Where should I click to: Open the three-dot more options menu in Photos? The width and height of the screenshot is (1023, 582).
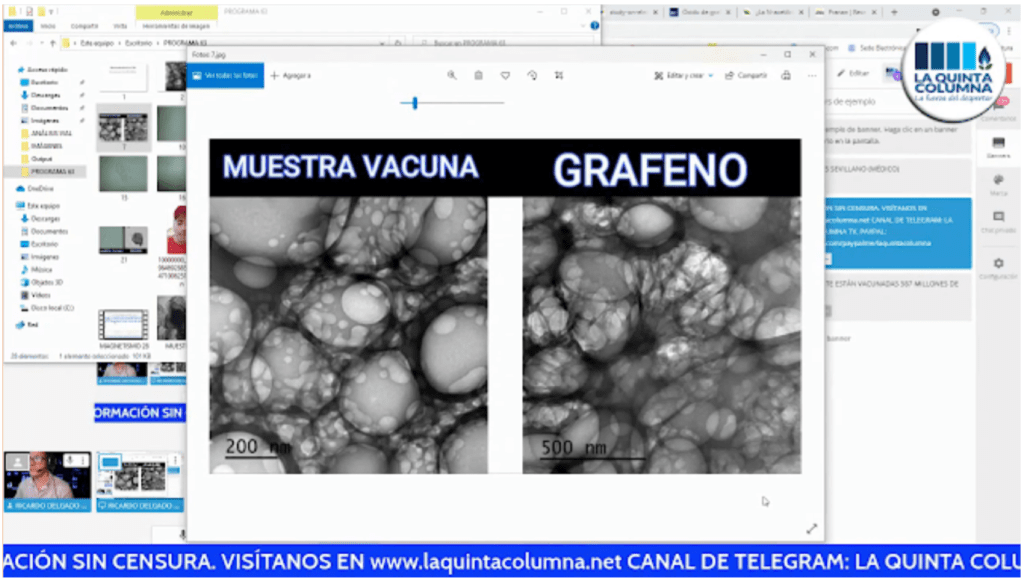812,75
